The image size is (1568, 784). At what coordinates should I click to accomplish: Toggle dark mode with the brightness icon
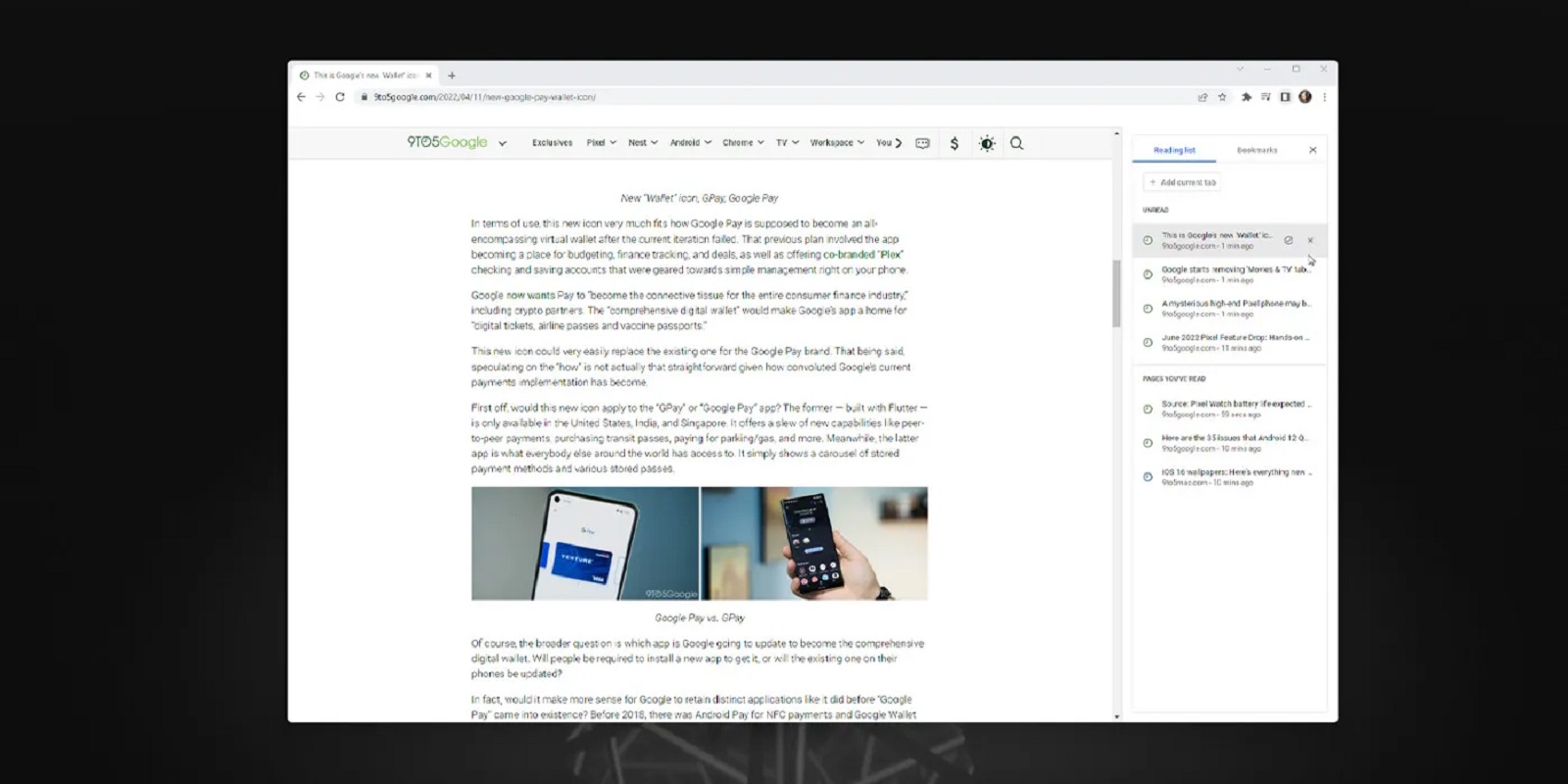987,143
